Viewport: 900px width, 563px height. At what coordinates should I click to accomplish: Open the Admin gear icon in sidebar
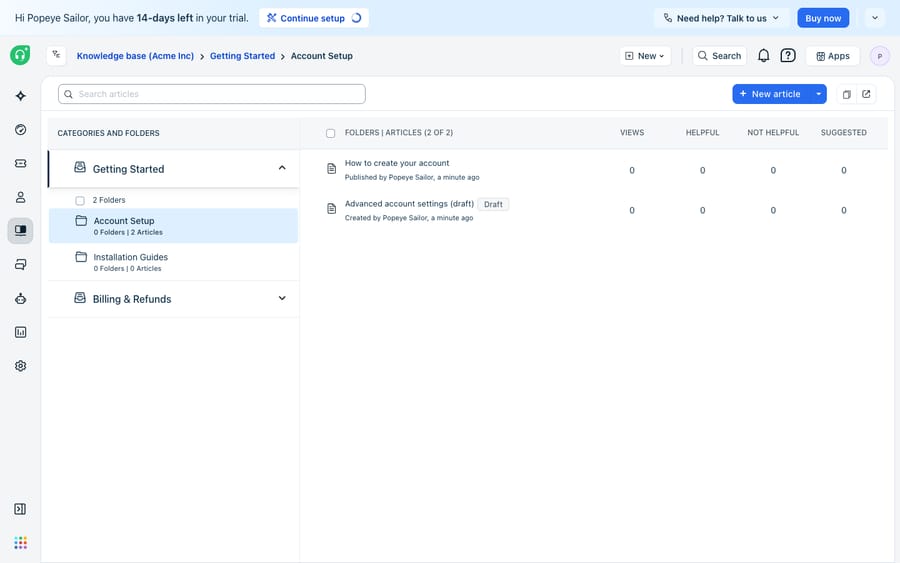click(21, 366)
